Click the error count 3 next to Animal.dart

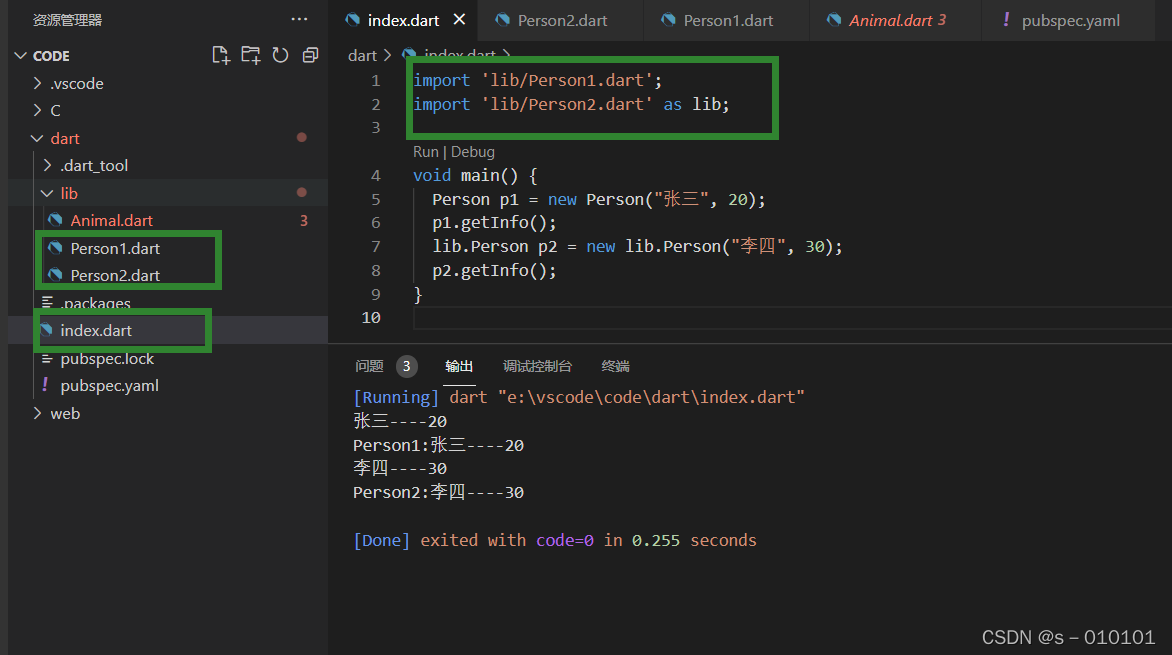pyautogui.click(x=303, y=221)
